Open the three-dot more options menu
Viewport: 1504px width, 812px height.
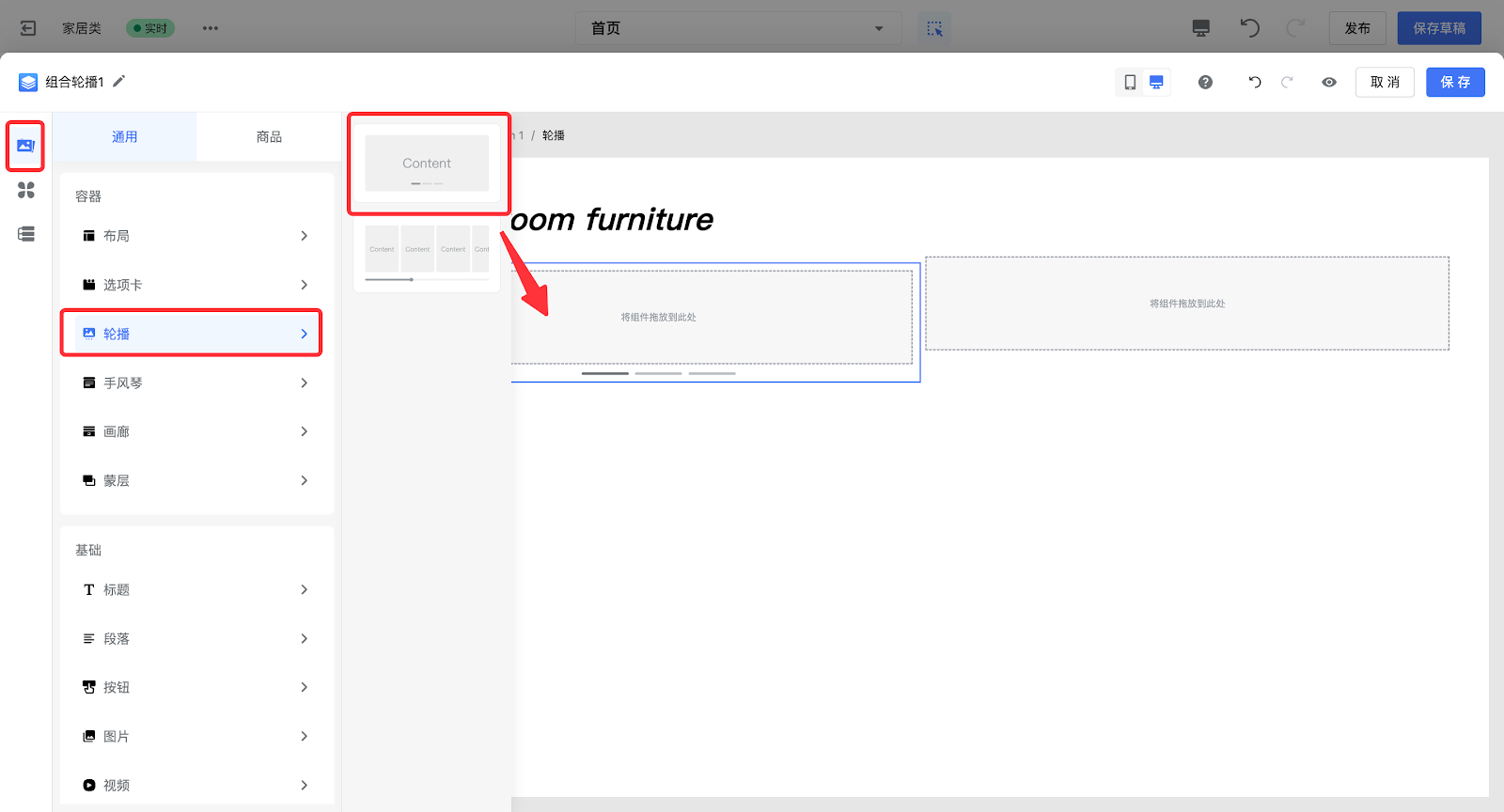(210, 28)
